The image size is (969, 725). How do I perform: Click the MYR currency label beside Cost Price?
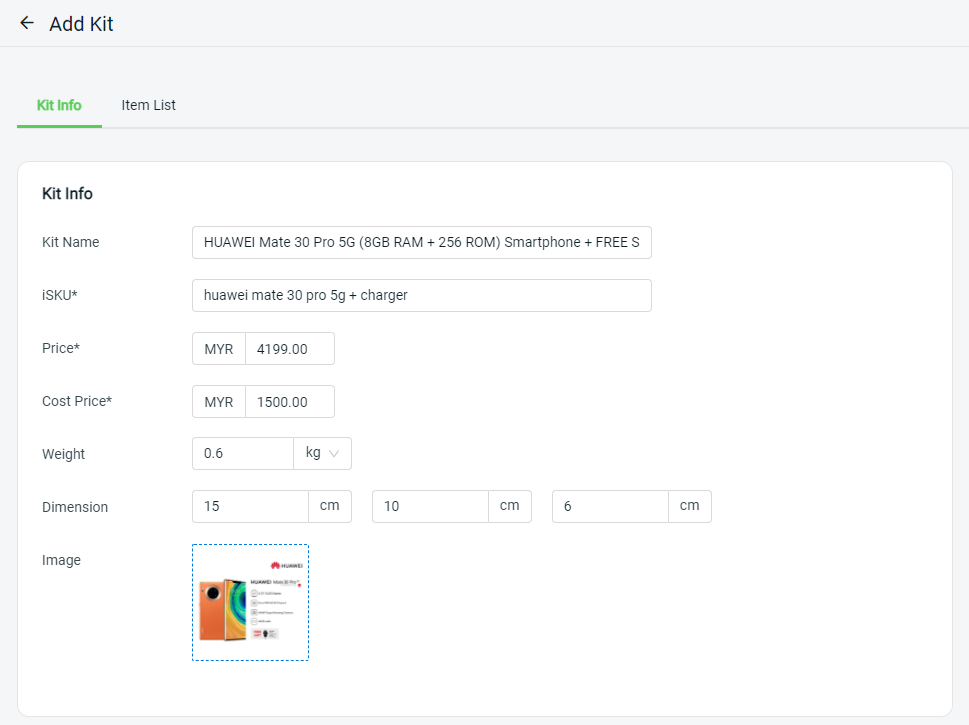click(x=219, y=402)
